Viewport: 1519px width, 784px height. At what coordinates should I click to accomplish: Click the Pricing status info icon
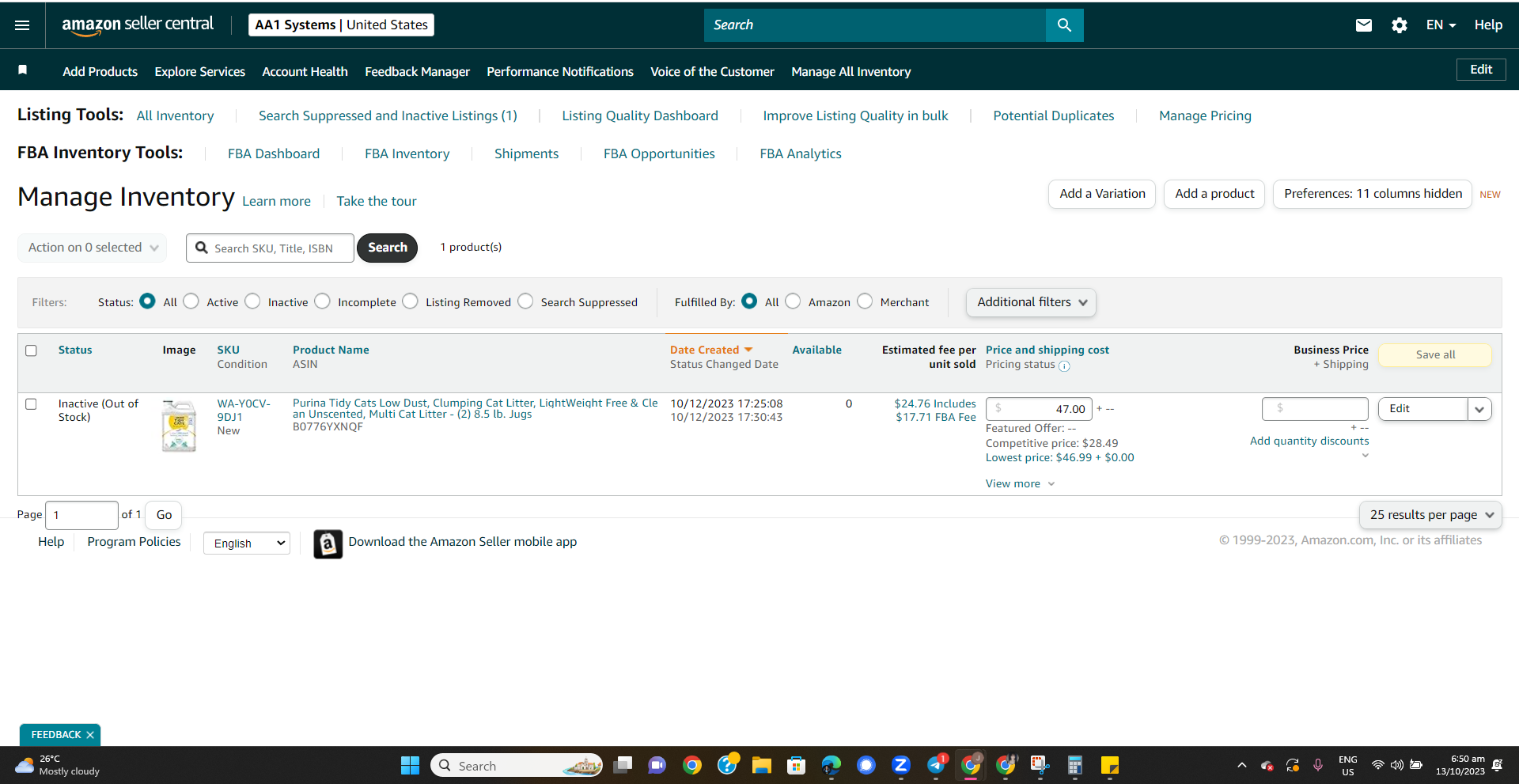click(x=1064, y=366)
